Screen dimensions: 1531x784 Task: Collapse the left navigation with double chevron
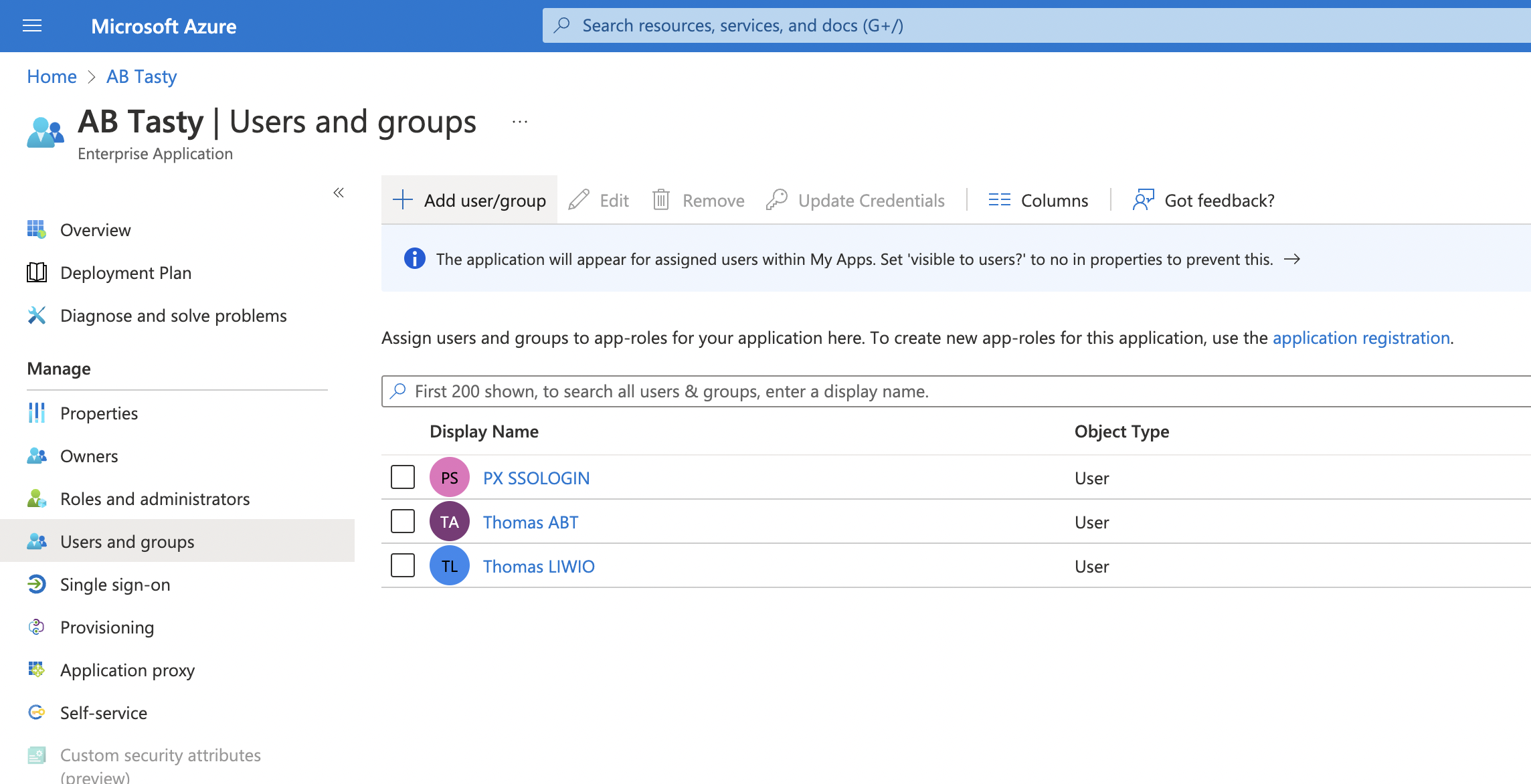339,193
